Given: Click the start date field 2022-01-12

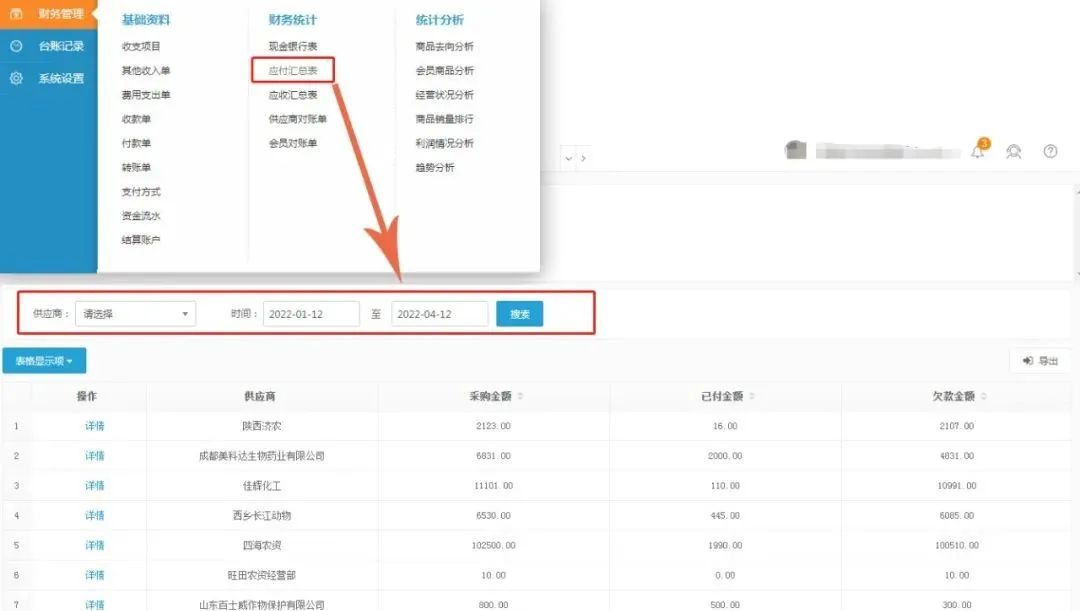Looking at the screenshot, I should click(311, 314).
